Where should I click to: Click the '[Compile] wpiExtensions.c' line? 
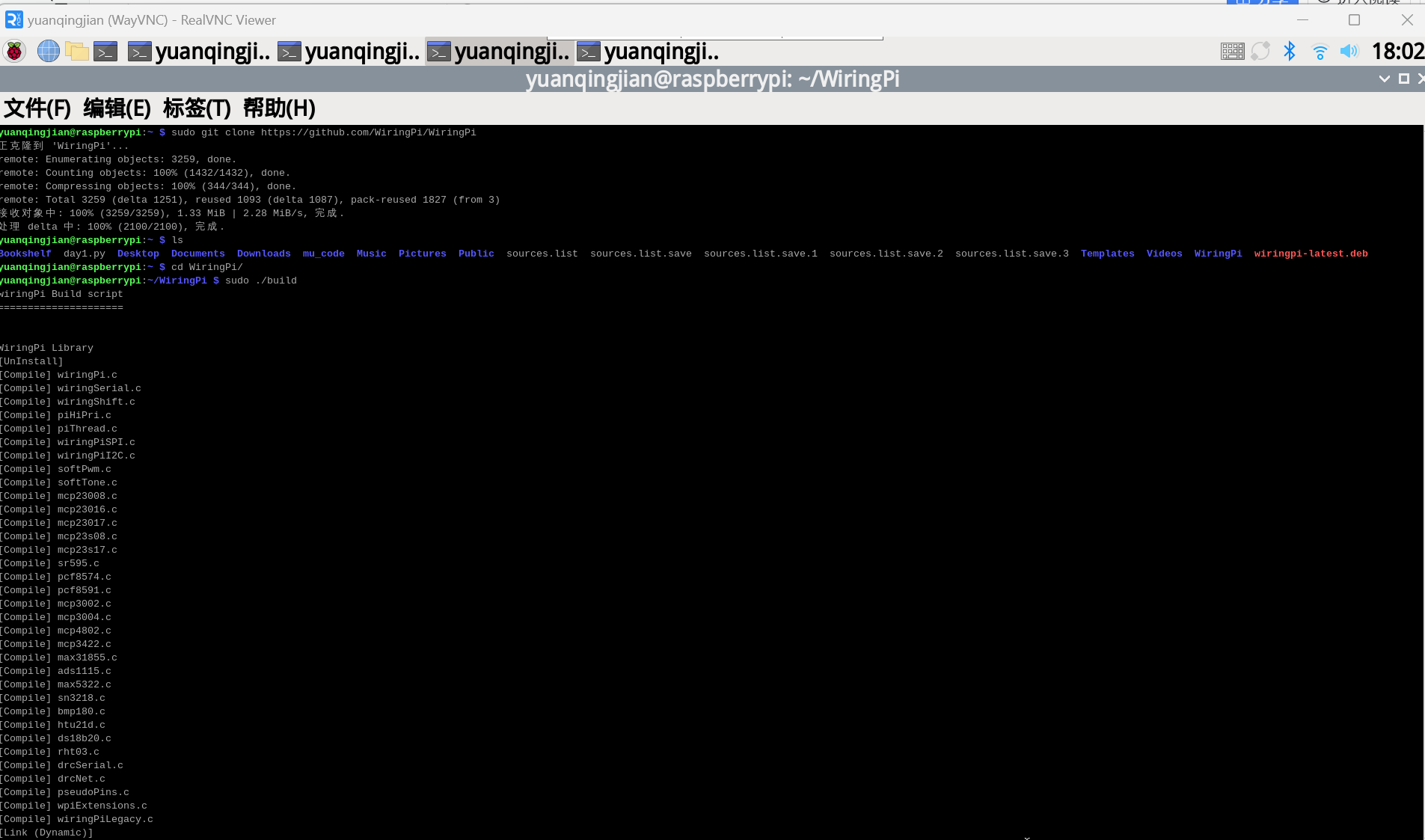point(73,806)
